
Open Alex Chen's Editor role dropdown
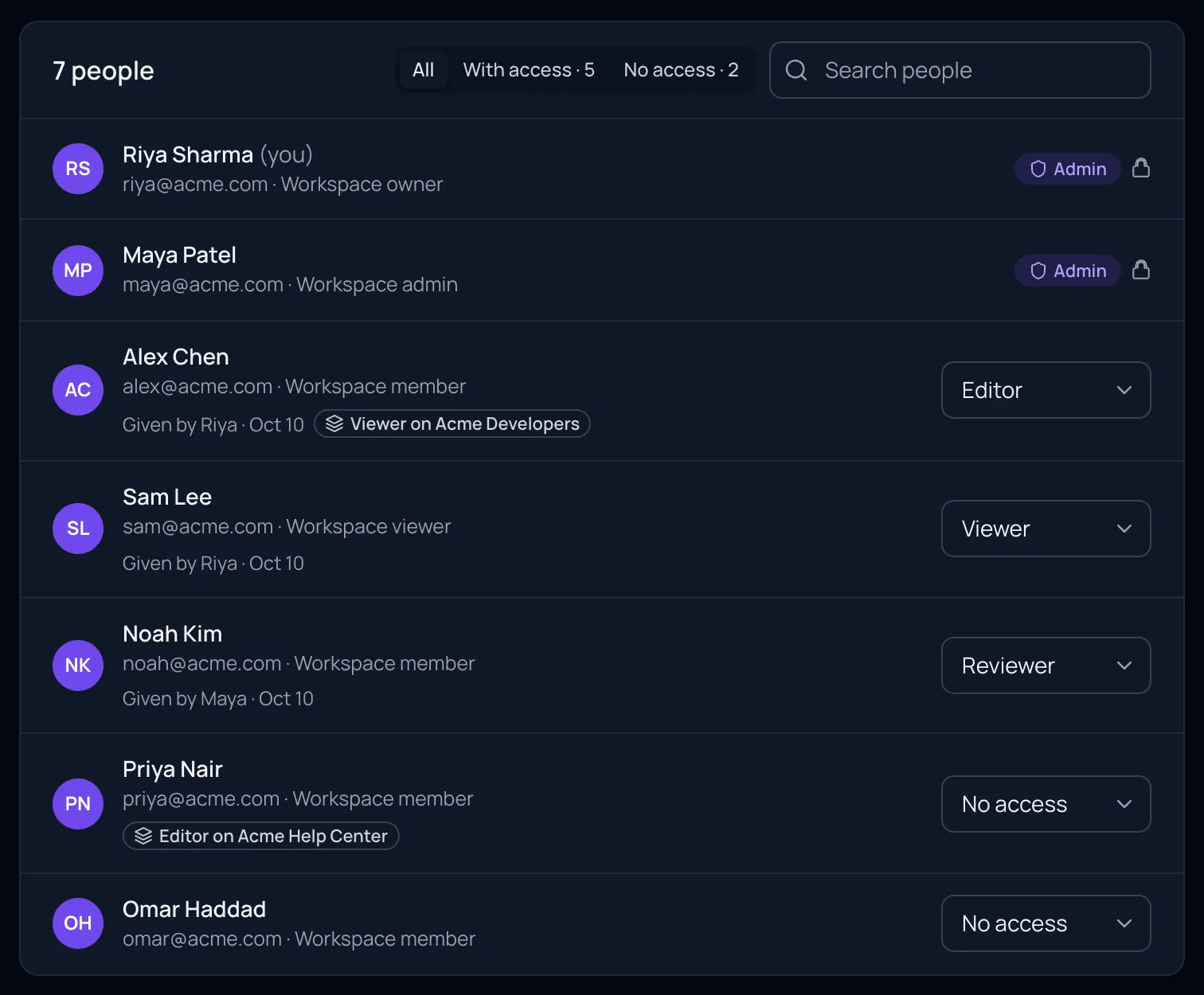tap(1046, 390)
